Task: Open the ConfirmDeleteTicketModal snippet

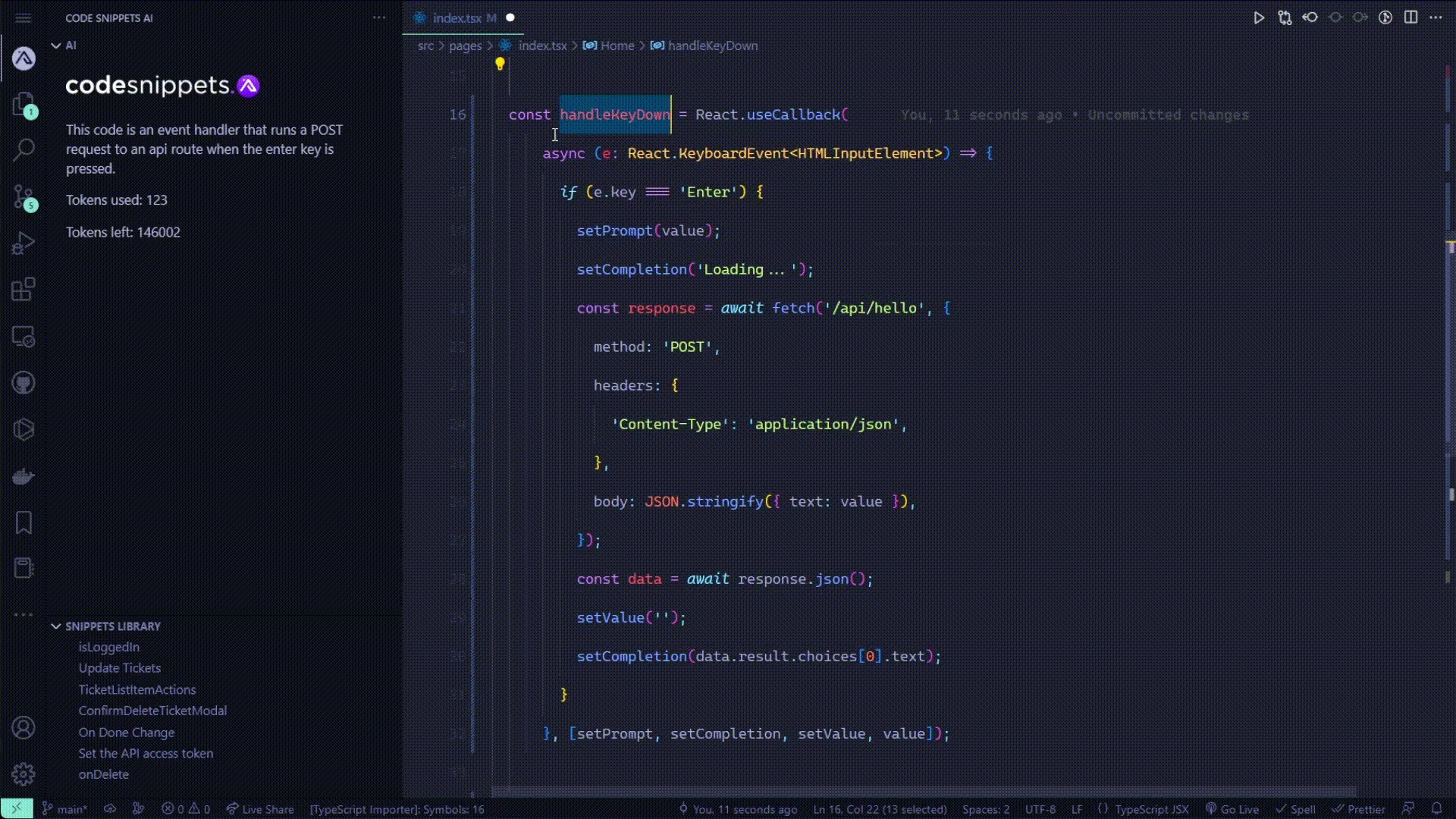Action: pos(152,711)
